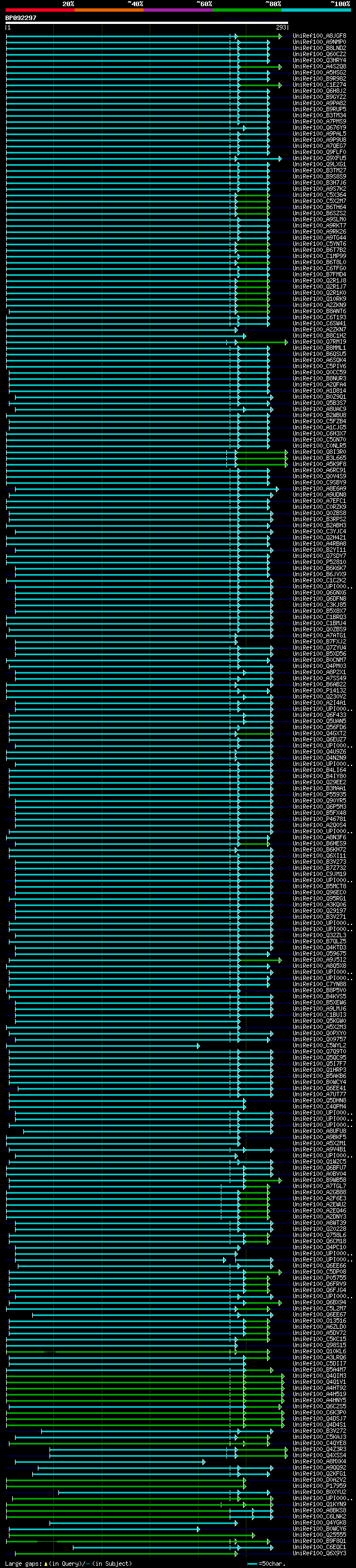Select label UniRef100_A5K9F8
This screenshot has height=1568, width=356.
(319, 464)
